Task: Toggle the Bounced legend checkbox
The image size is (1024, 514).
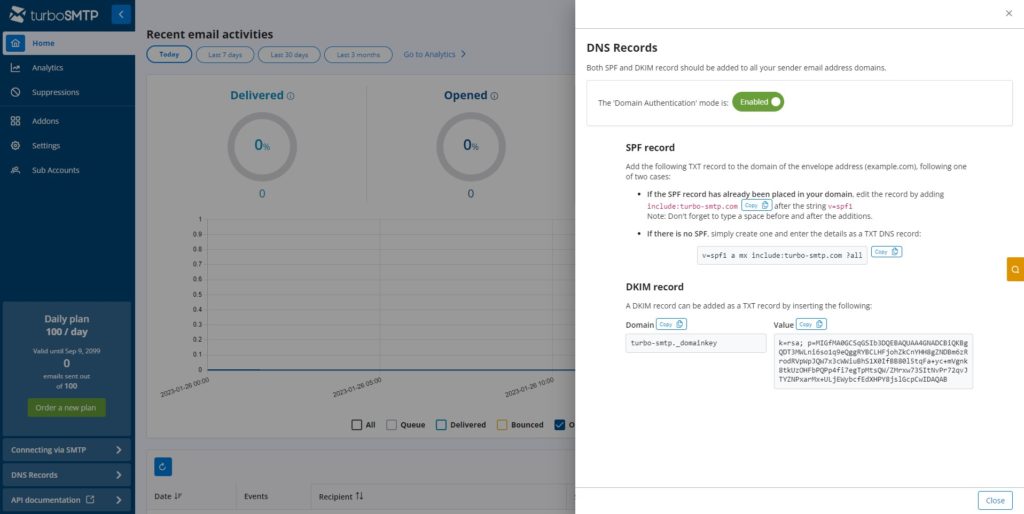Action: [502, 425]
